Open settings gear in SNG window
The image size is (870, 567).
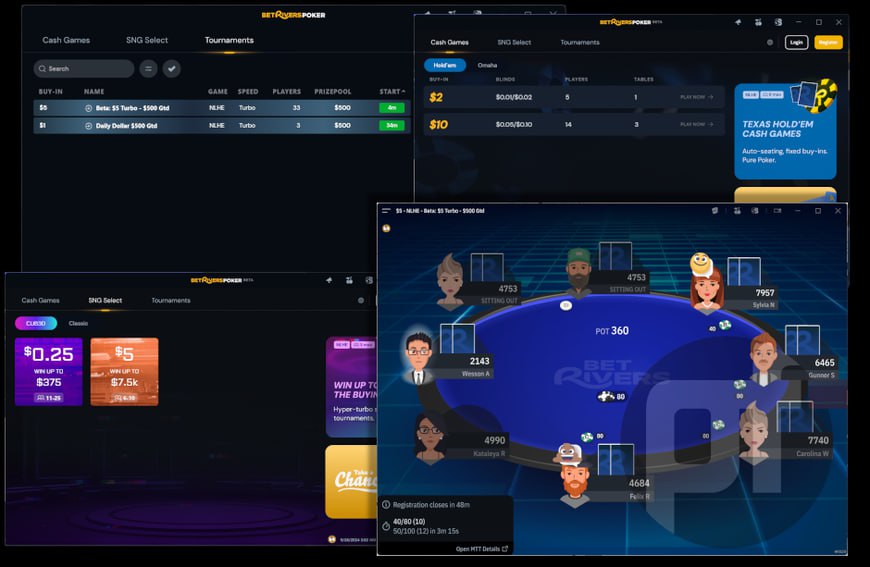361,300
